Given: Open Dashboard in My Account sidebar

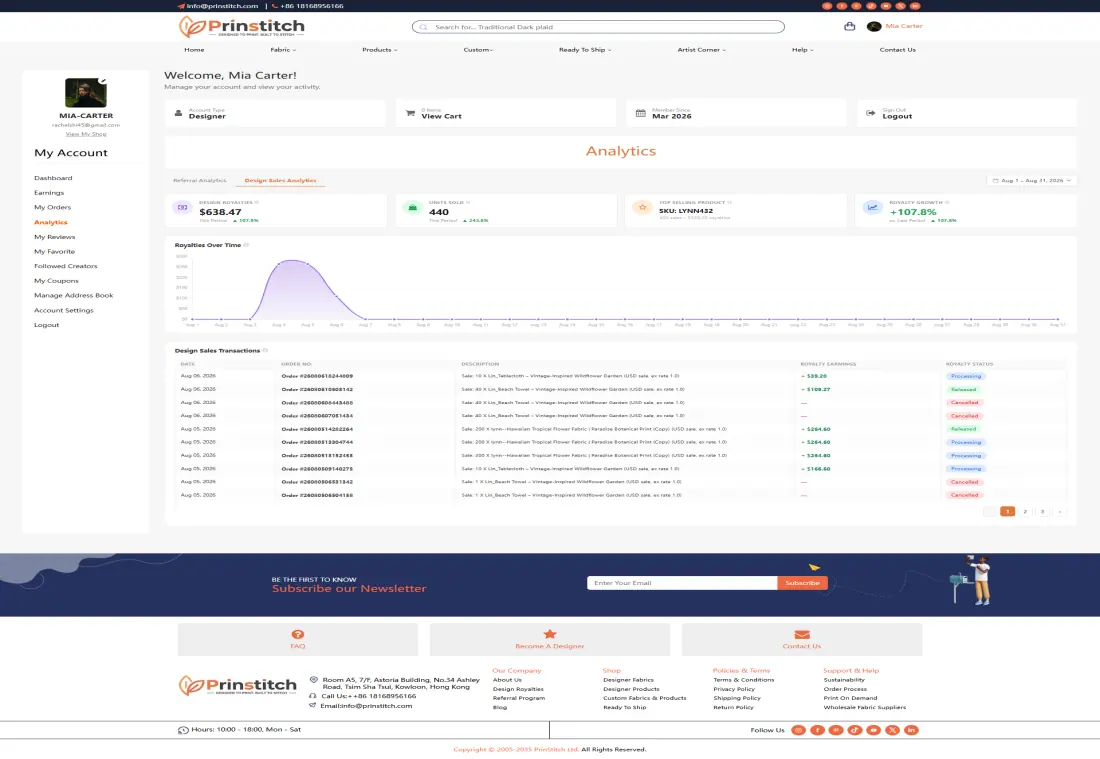Looking at the screenshot, I should pyautogui.click(x=53, y=178).
